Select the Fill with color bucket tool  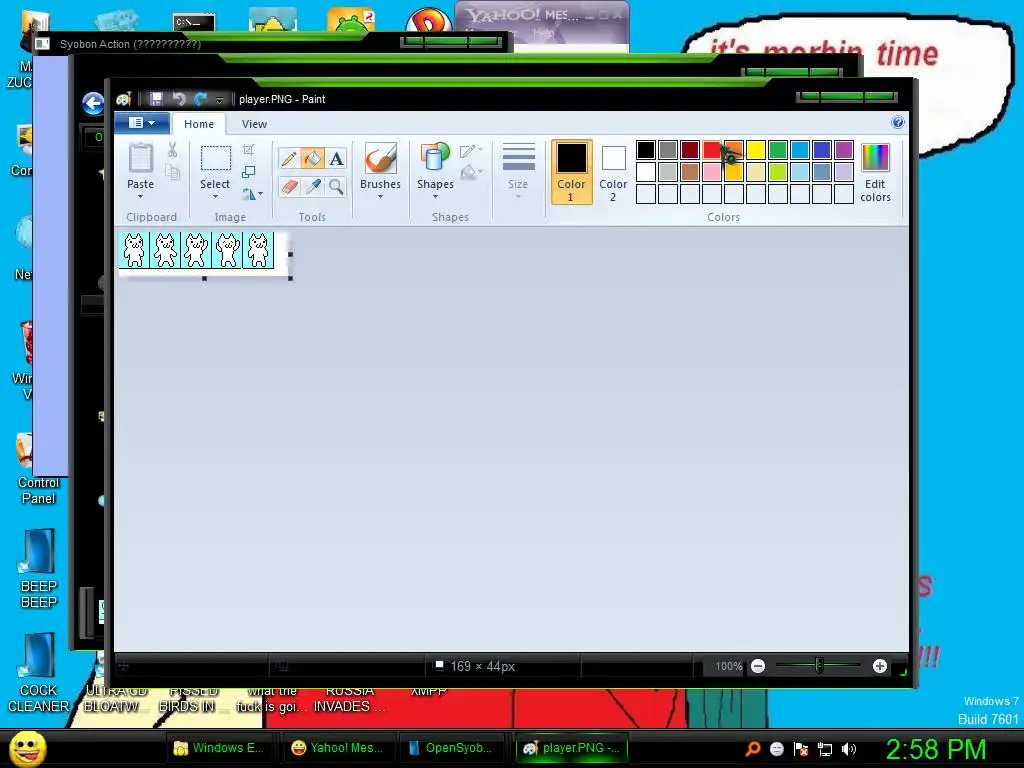312,158
